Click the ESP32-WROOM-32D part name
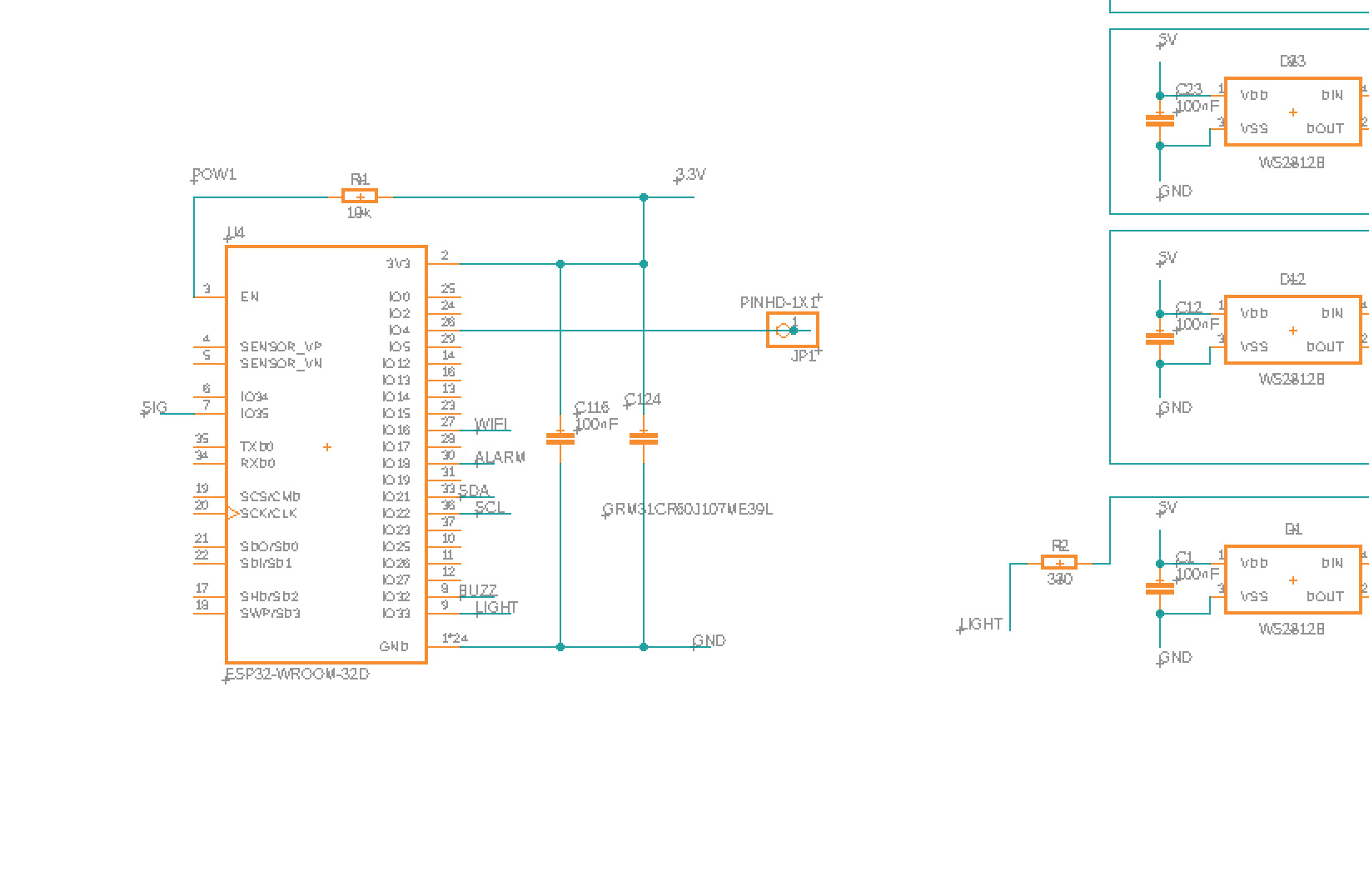1369x896 pixels. (297, 674)
